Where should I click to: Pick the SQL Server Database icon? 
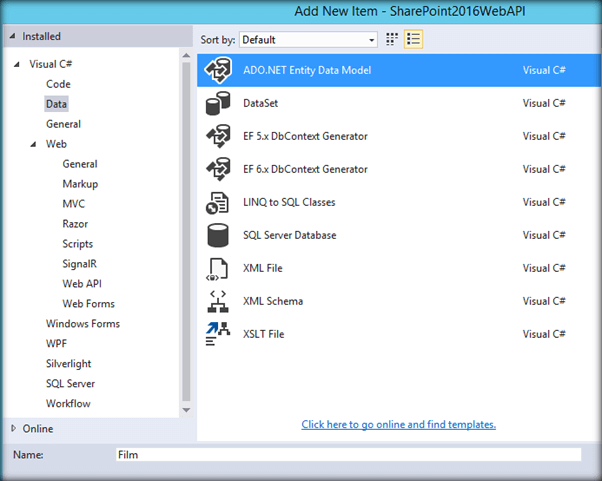click(218, 235)
